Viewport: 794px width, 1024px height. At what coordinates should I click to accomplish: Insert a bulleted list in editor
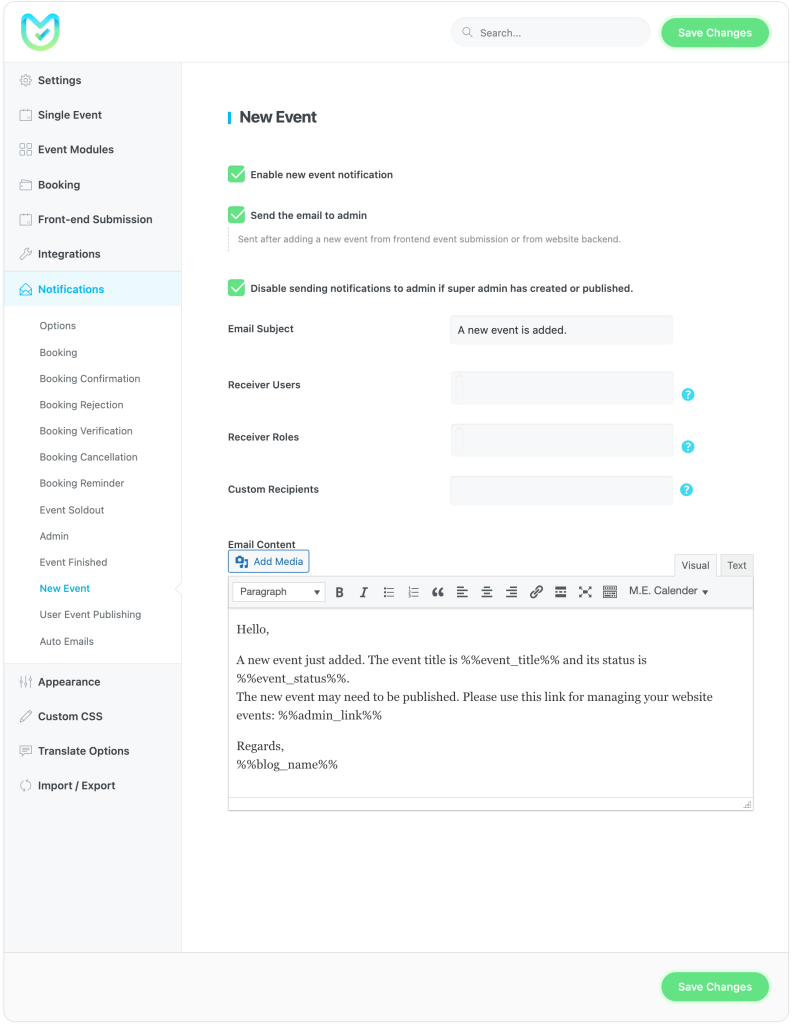(x=389, y=592)
